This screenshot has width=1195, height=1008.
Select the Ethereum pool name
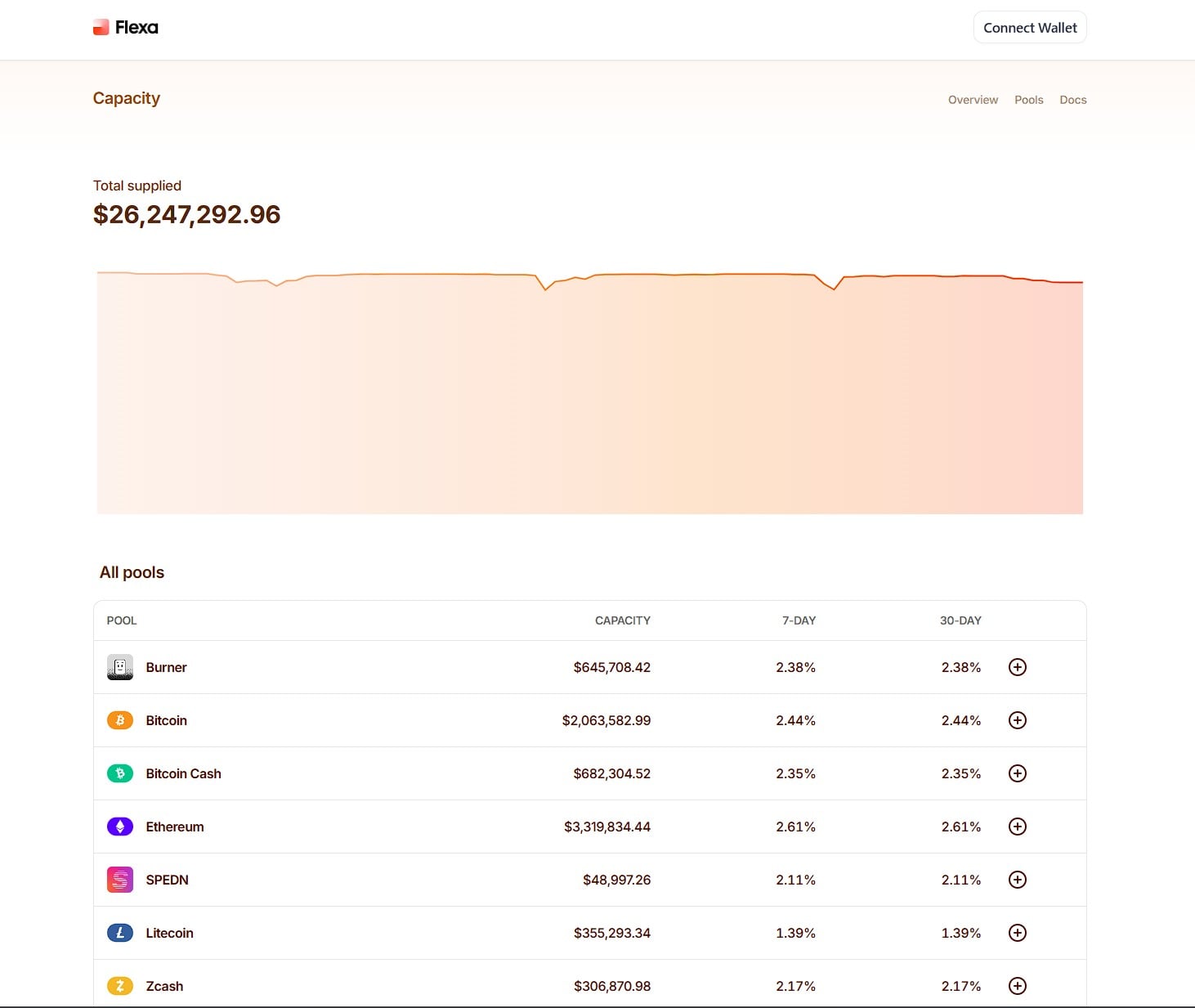pos(175,827)
